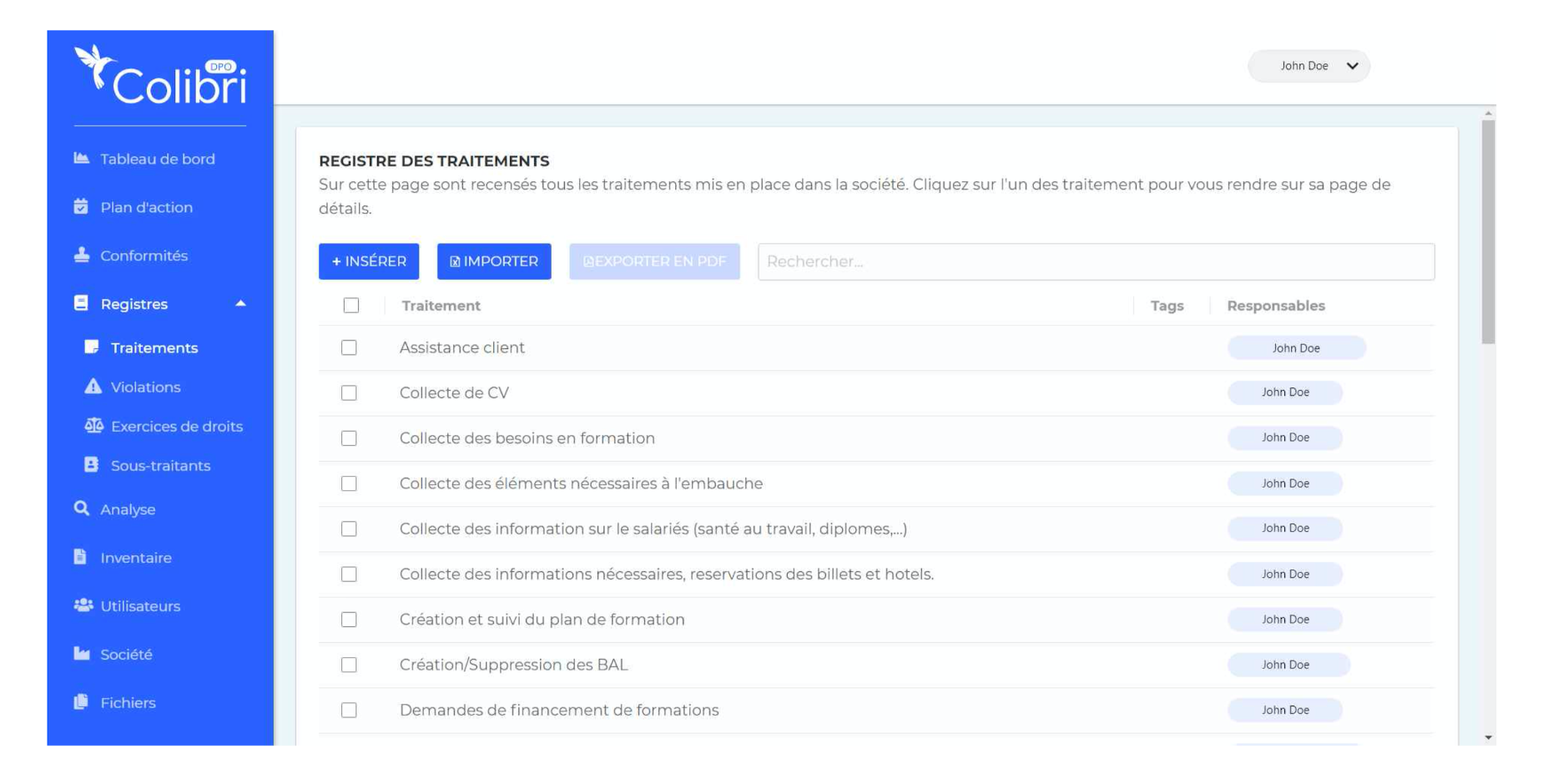
Task: Click the Plan d'action calendar icon
Action: click(x=81, y=206)
